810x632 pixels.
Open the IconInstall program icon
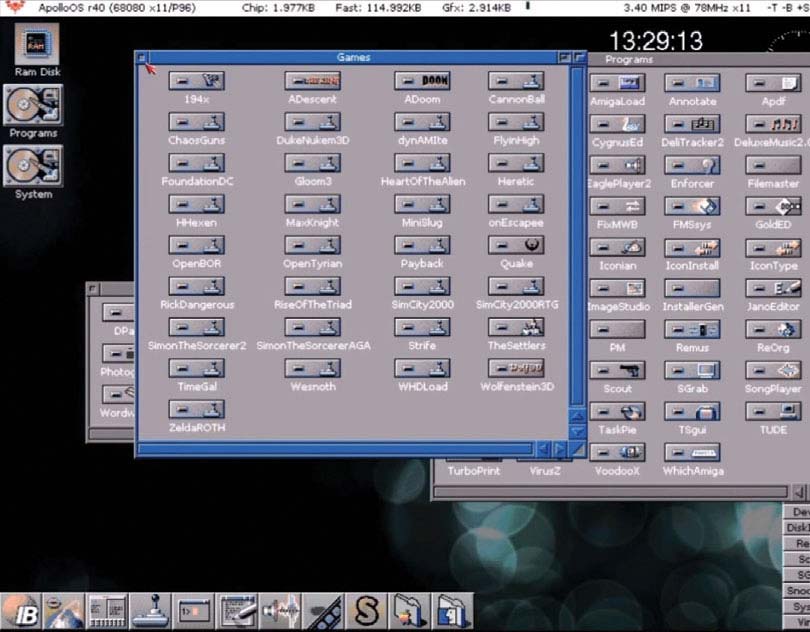click(692, 248)
